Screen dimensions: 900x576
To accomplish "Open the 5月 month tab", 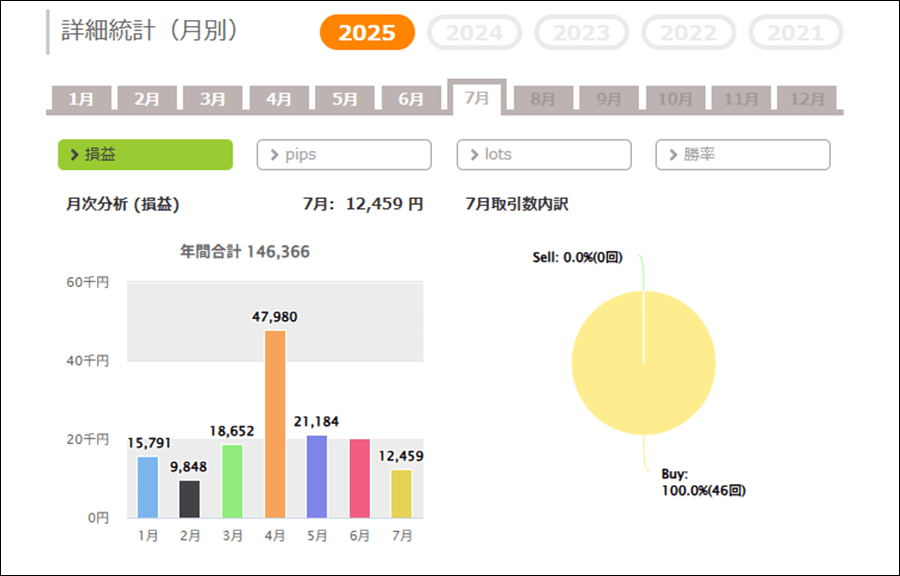I will click(x=345, y=99).
